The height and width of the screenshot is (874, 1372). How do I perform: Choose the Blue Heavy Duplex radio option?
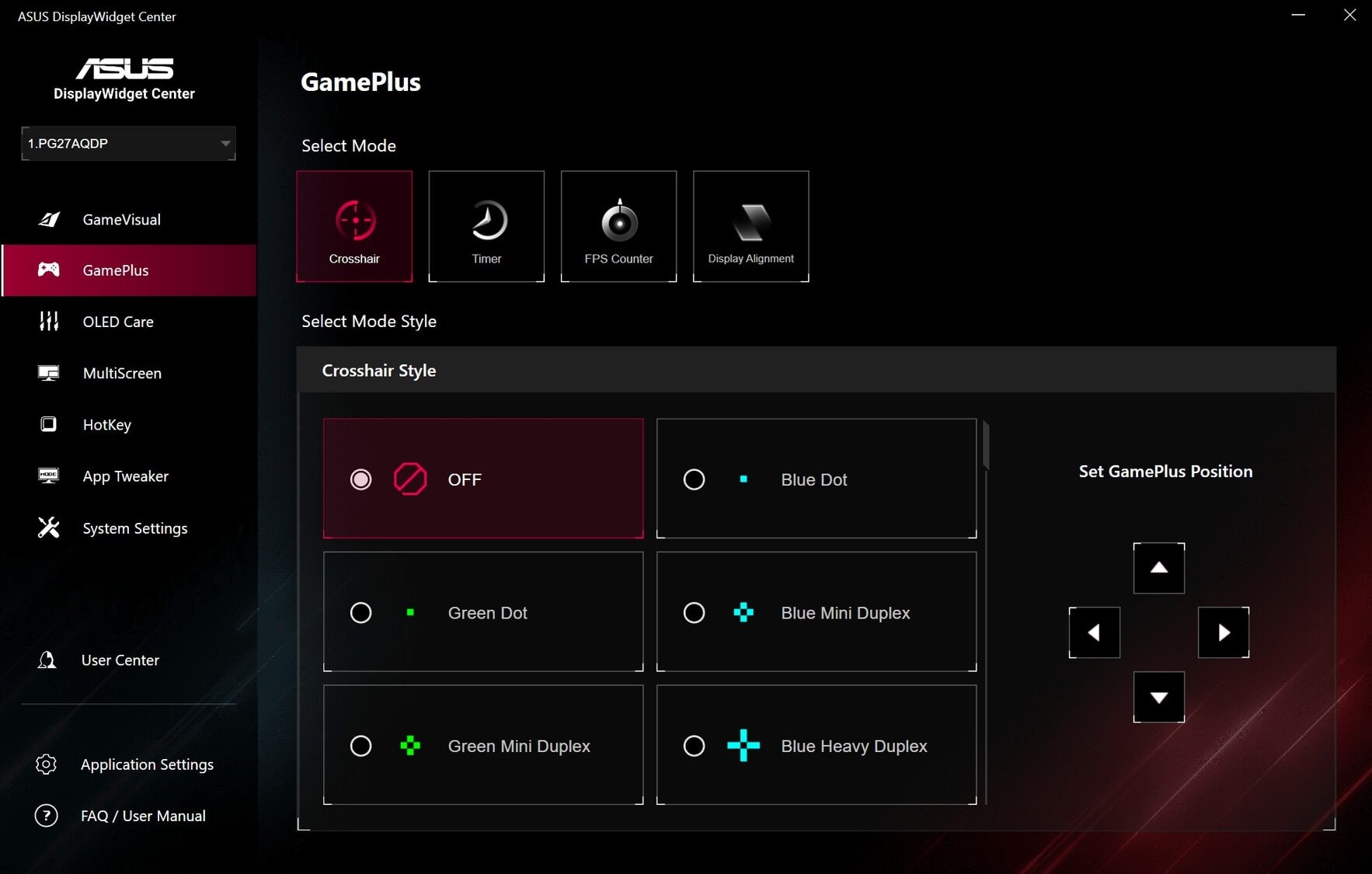[x=694, y=746]
